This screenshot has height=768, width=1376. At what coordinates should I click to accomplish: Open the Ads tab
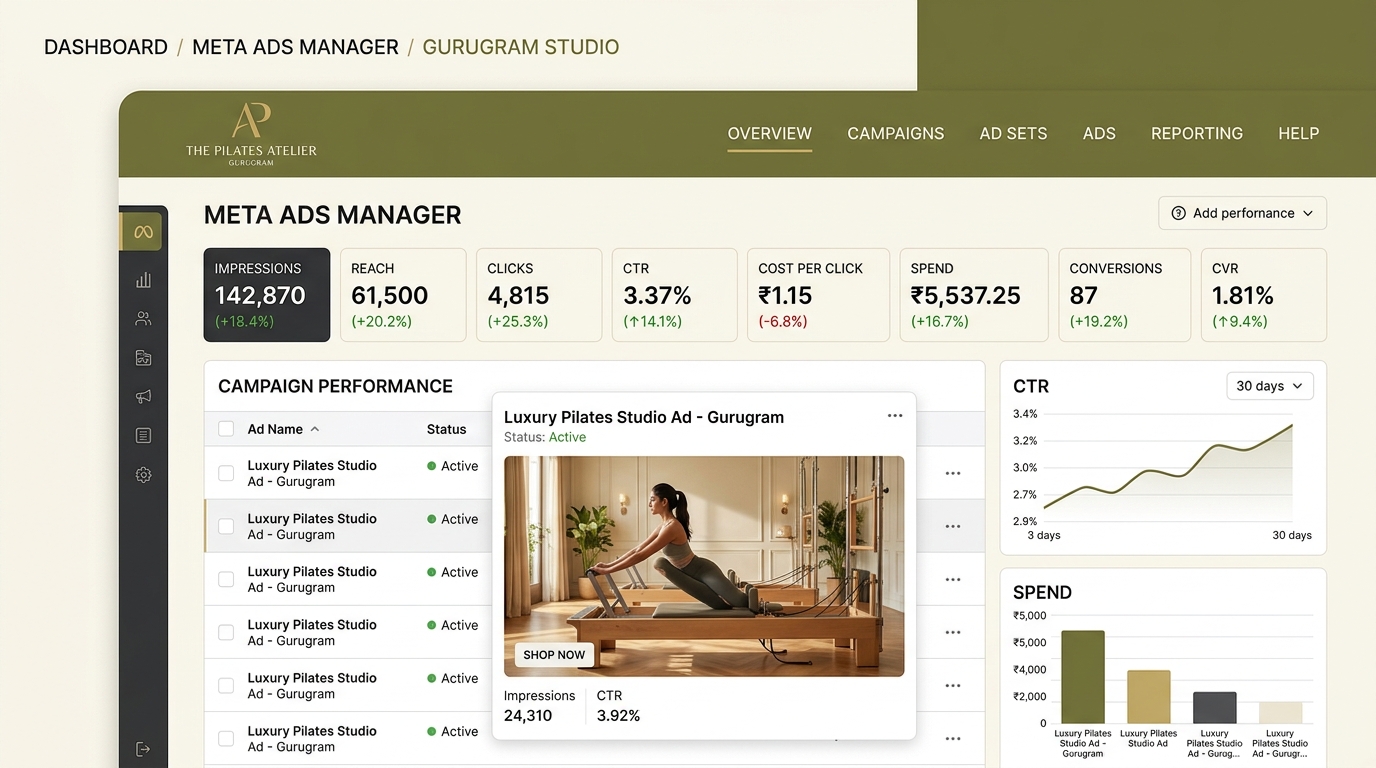point(1099,134)
